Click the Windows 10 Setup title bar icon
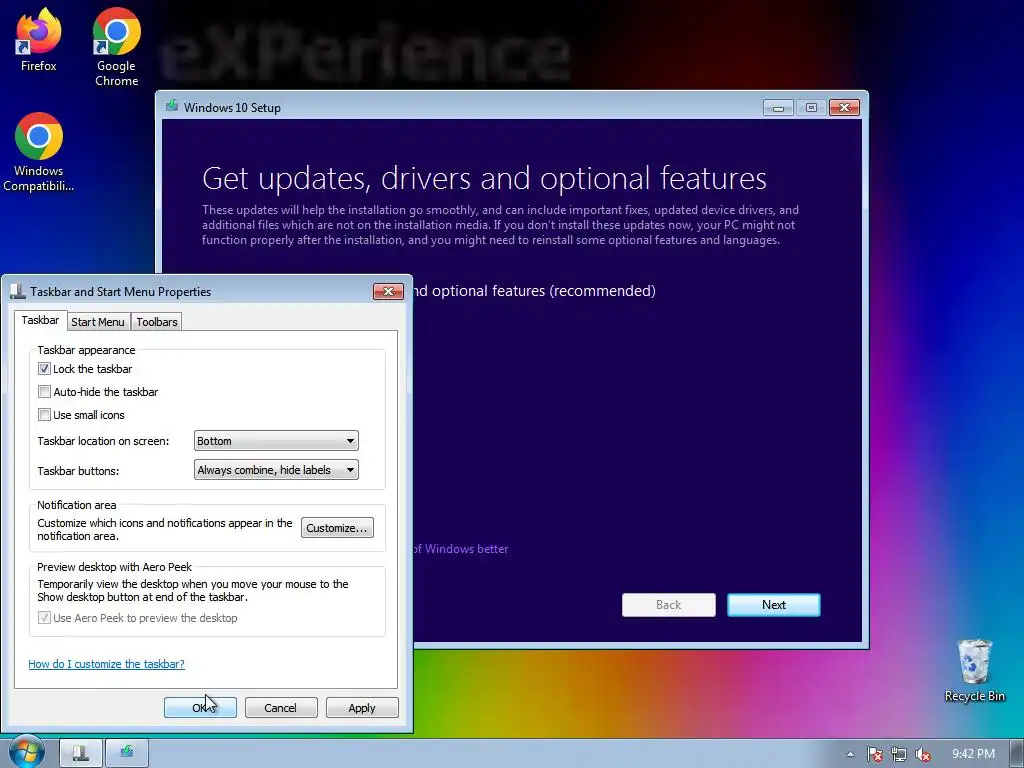Viewport: 1024px width, 768px height. [x=172, y=106]
